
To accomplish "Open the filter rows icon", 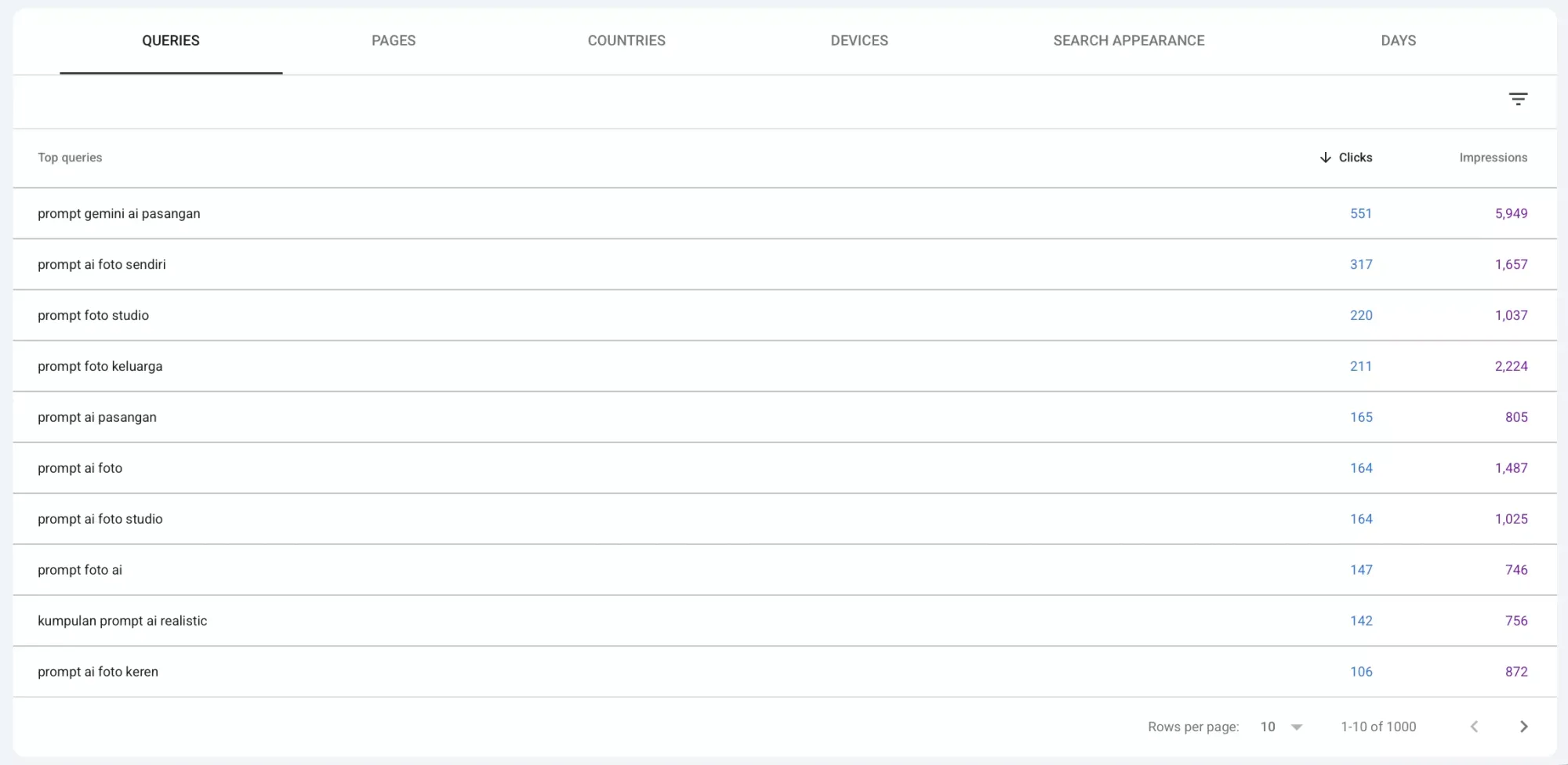I will [x=1518, y=99].
